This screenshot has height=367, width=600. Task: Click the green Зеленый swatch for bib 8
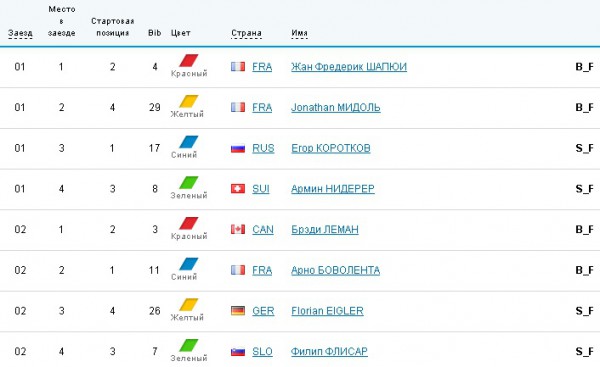pos(189,183)
